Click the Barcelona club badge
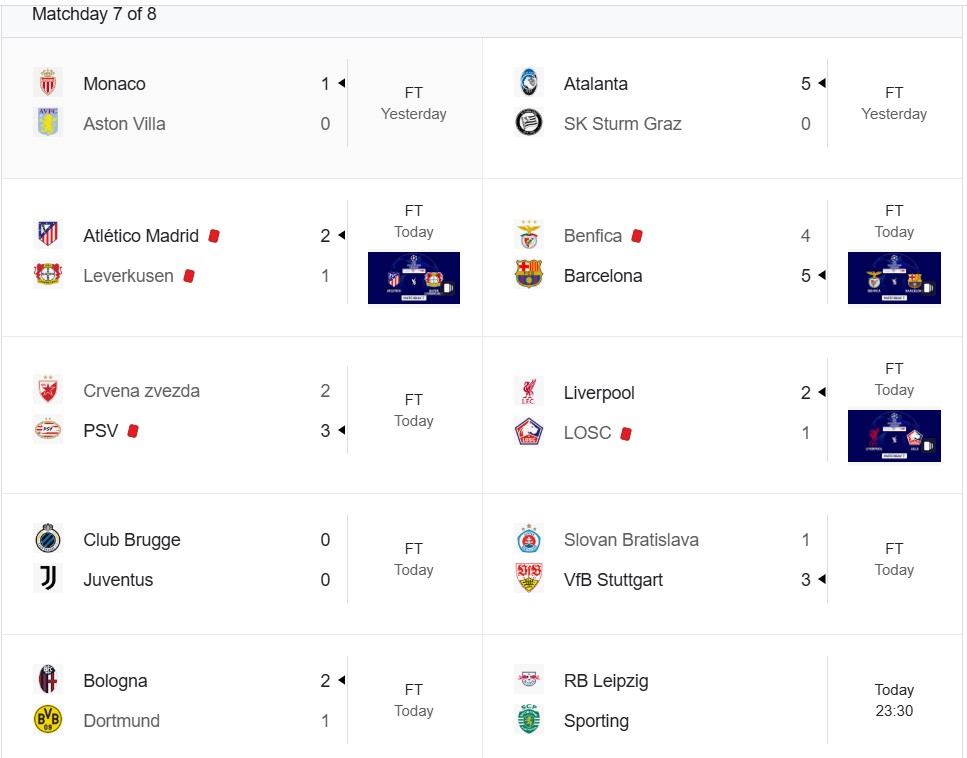 click(x=529, y=275)
